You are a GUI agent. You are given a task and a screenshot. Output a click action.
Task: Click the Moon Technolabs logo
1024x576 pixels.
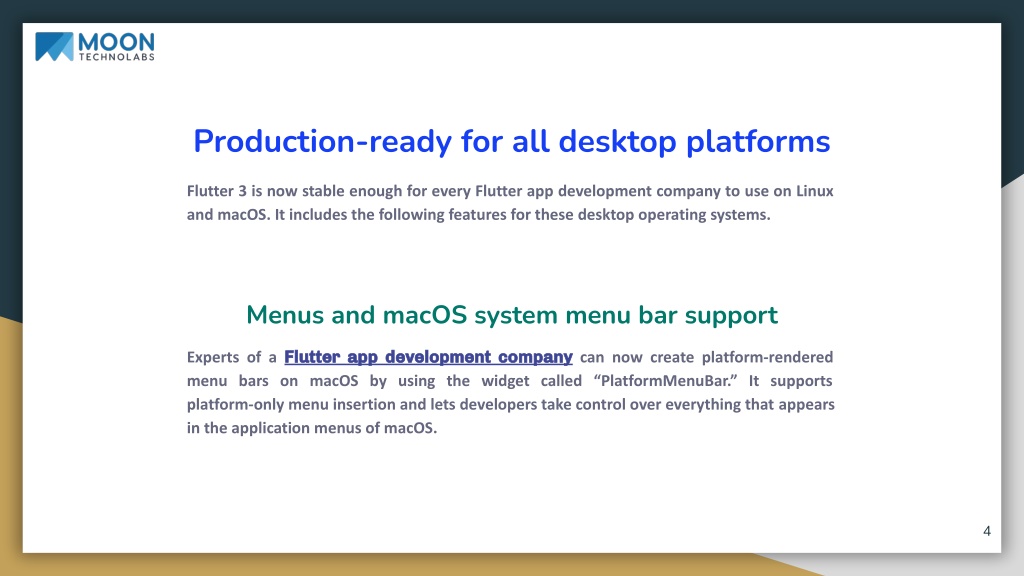[x=95, y=47]
